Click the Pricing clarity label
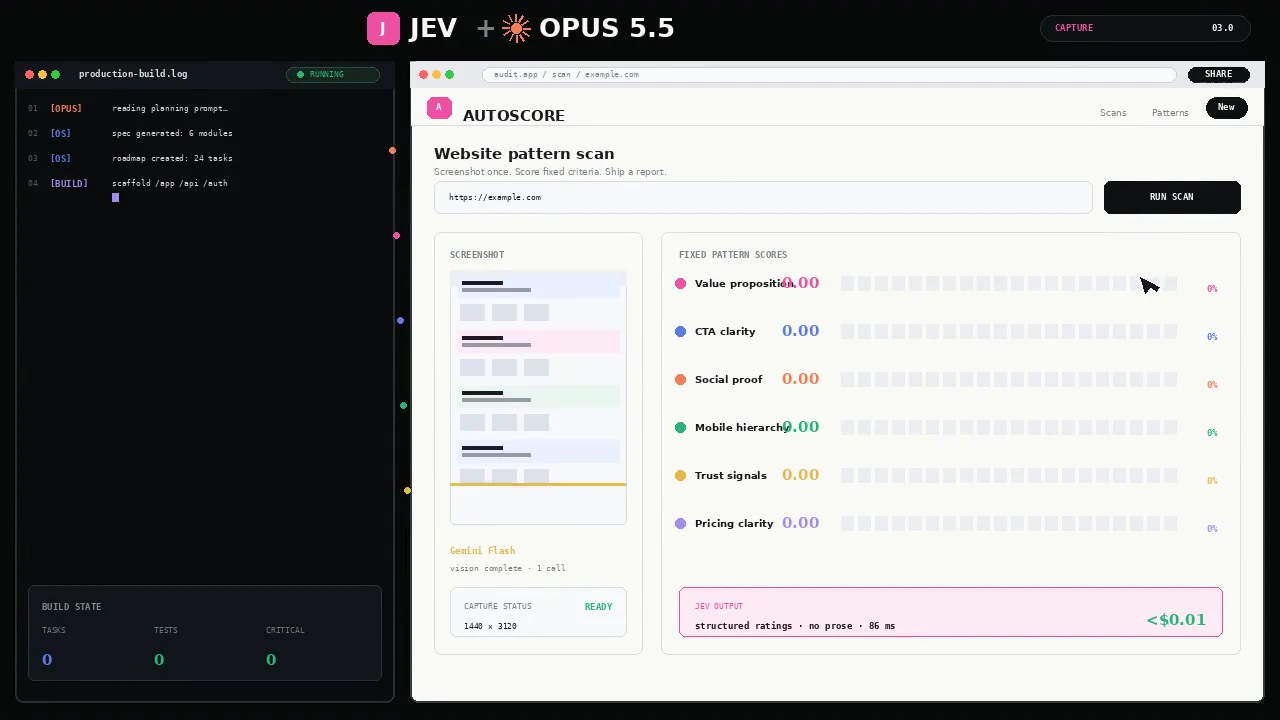This screenshot has width=1280, height=720. pos(734,524)
